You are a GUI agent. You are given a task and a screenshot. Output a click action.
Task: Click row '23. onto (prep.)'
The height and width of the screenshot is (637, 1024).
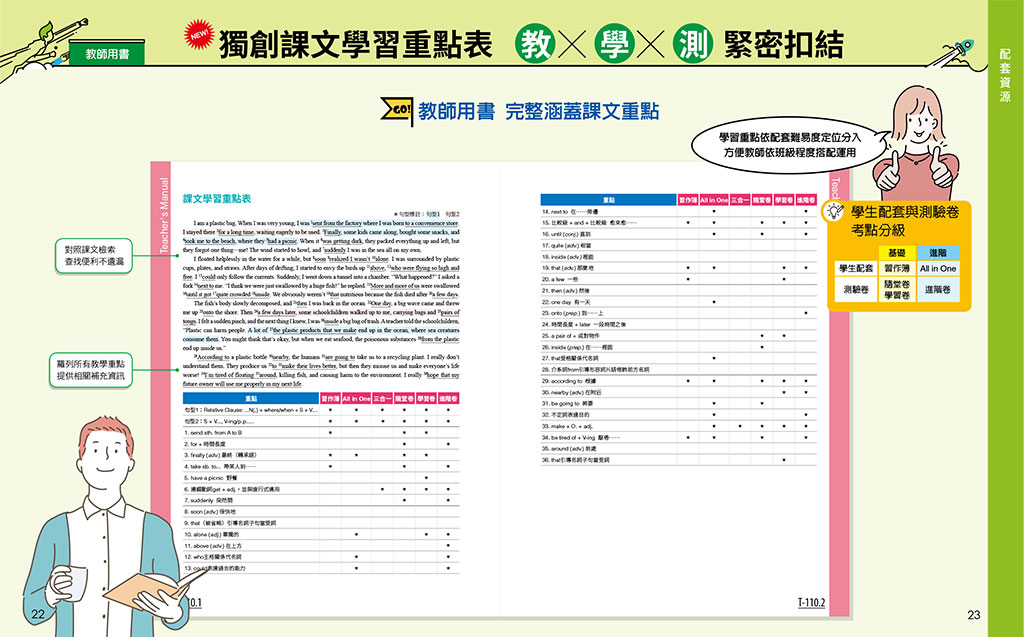click(679, 313)
